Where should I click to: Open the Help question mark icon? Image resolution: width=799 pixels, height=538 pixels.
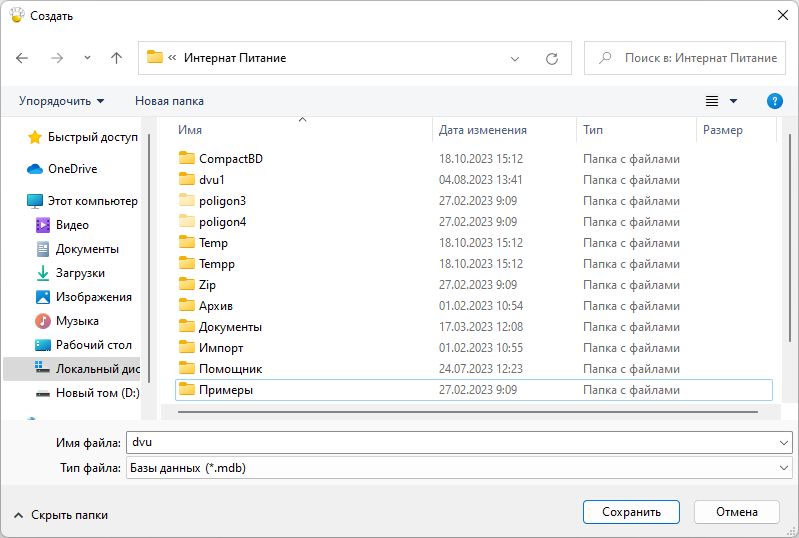(x=774, y=101)
